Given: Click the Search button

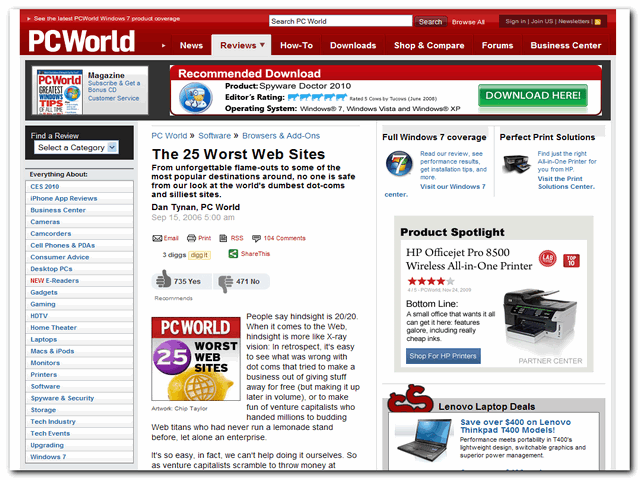Looking at the screenshot, I should coord(430,22).
